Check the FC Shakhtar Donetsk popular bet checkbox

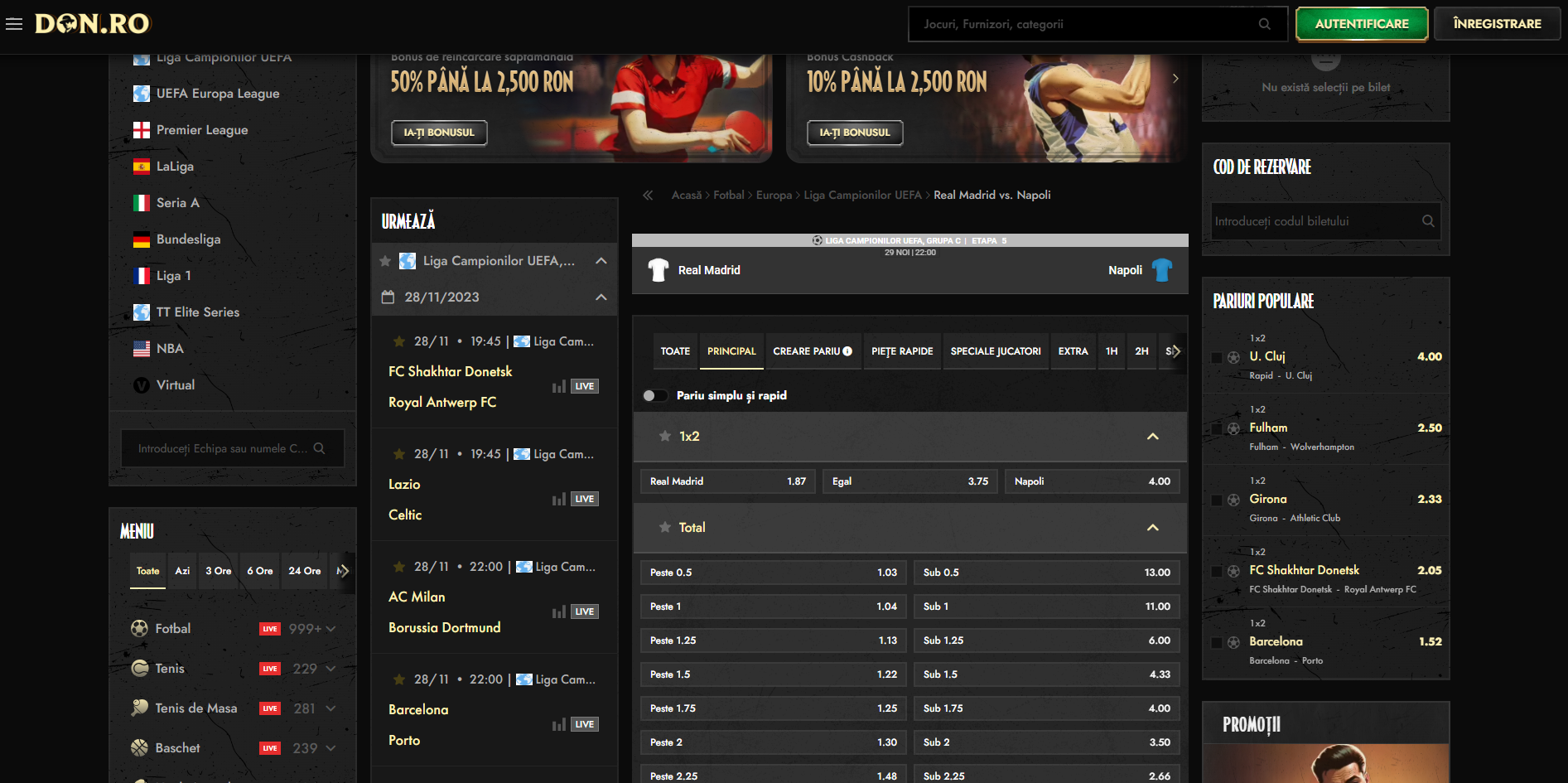tap(1216, 572)
